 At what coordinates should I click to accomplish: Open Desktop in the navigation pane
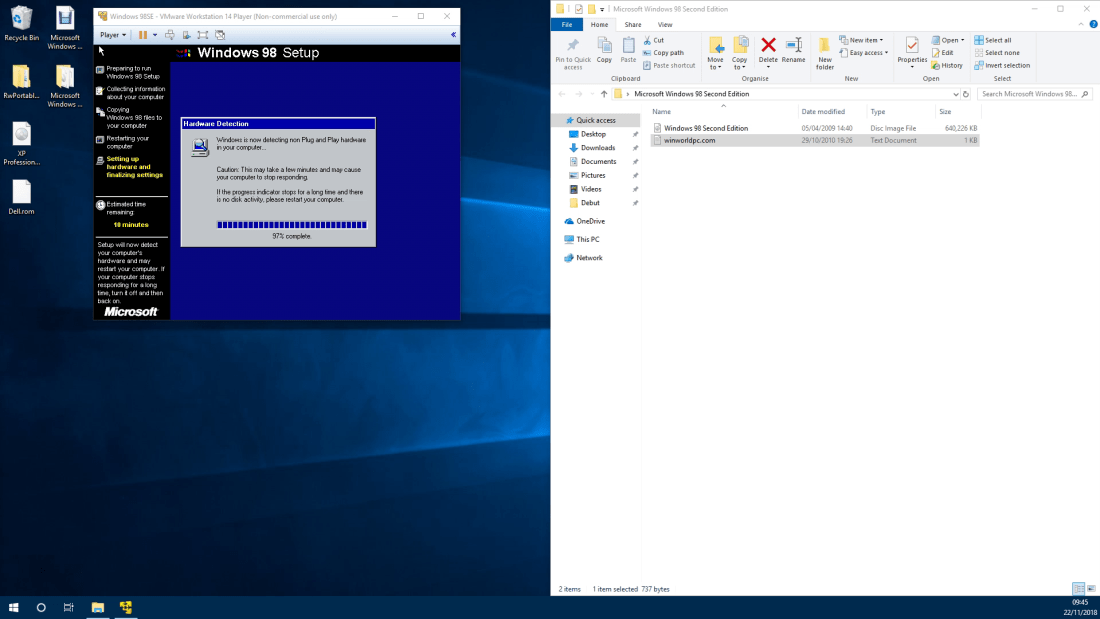pyautogui.click(x=593, y=134)
